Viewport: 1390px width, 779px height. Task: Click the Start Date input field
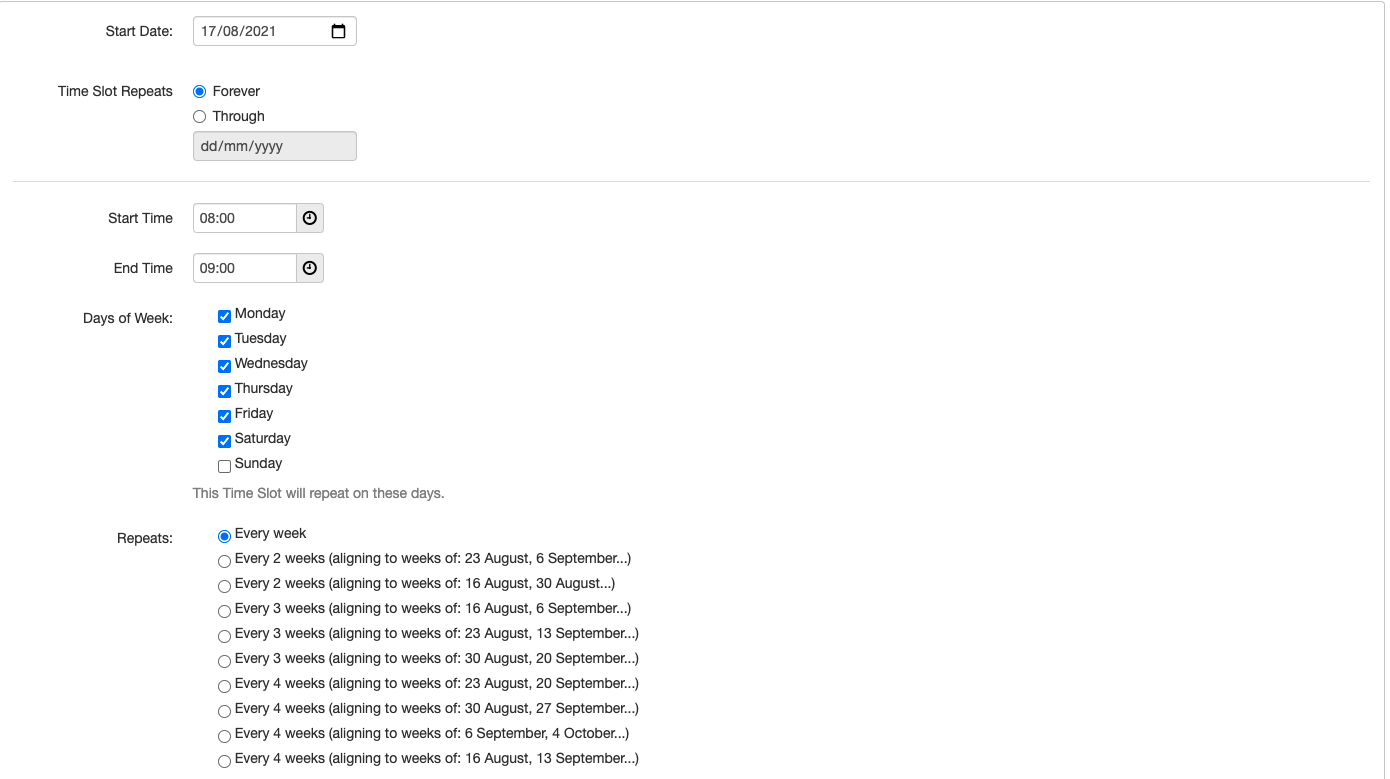click(x=262, y=31)
